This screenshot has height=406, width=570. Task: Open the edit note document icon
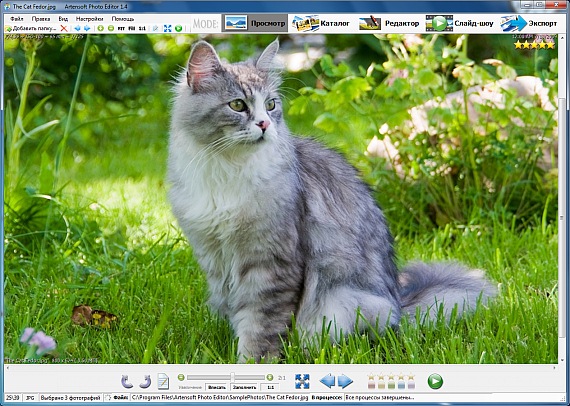(163, 381)
